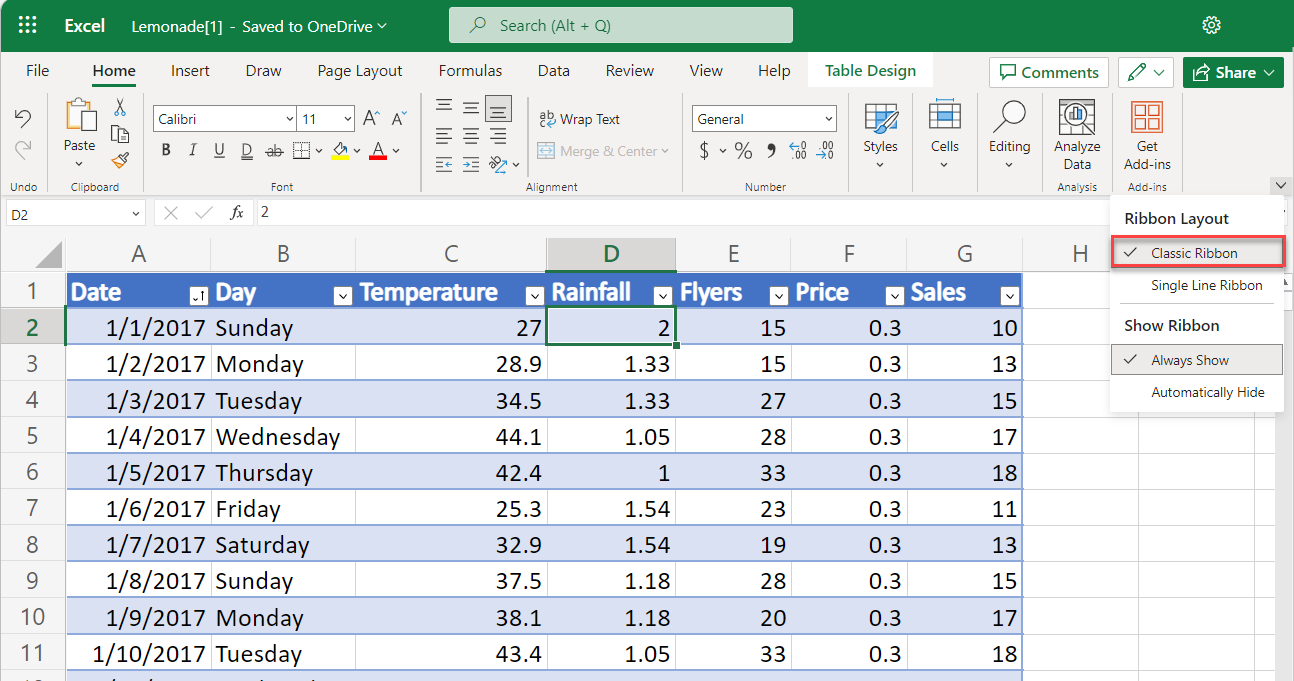The height and width of the screenshot is (681, 1294).
Task: Cancel the formula bar entry with X
Action: pyautogui.click(x=171, y=213)
